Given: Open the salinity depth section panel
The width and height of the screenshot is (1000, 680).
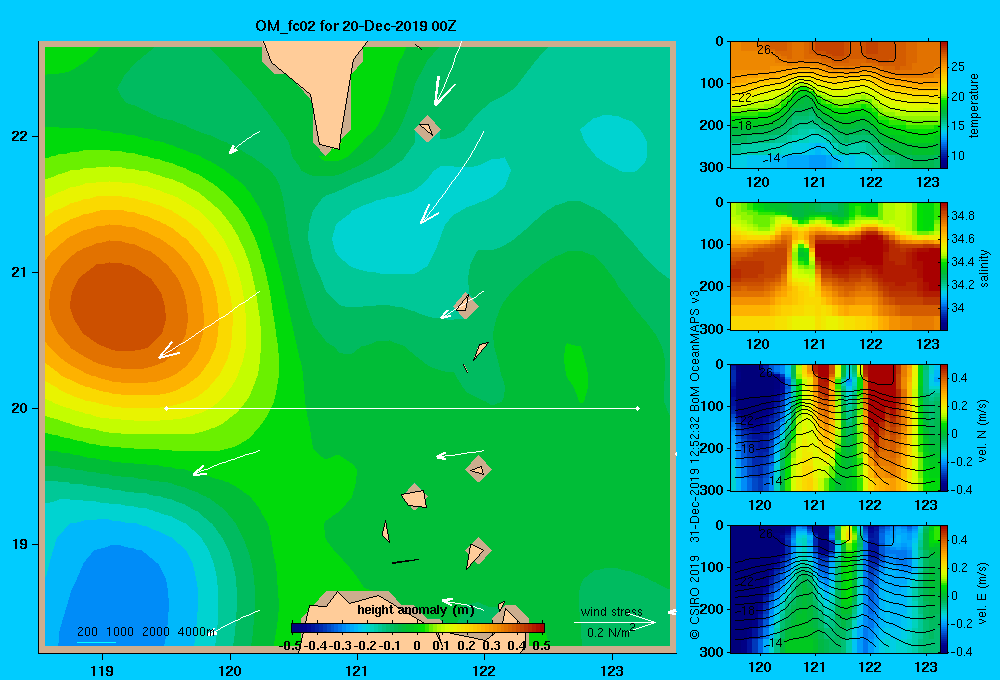Looking at the screenshot, I should 835,266.
